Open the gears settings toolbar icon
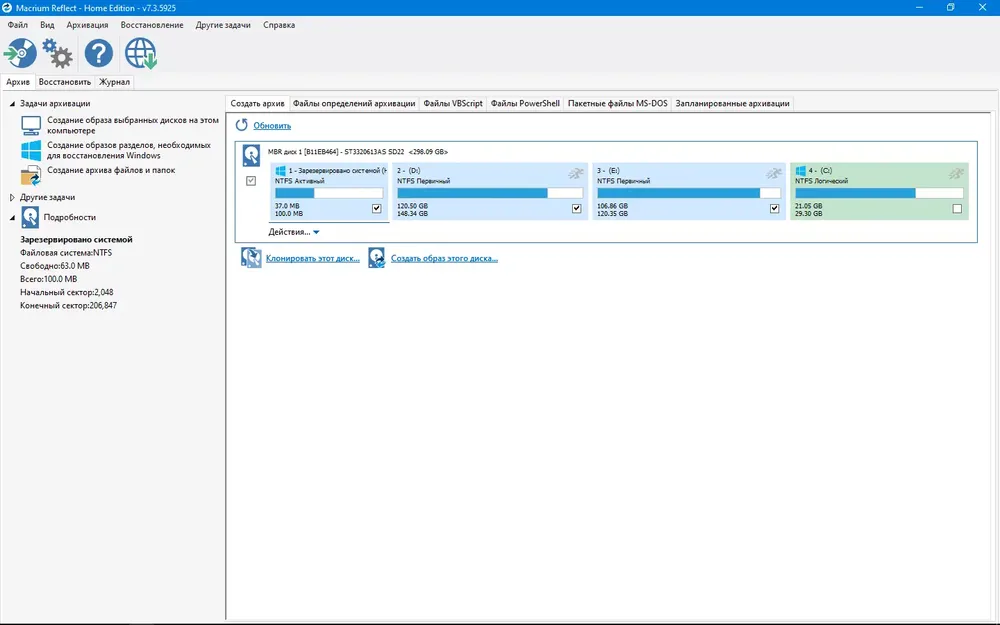Viewport: 1000px width, 625px height. click(57, 53)
